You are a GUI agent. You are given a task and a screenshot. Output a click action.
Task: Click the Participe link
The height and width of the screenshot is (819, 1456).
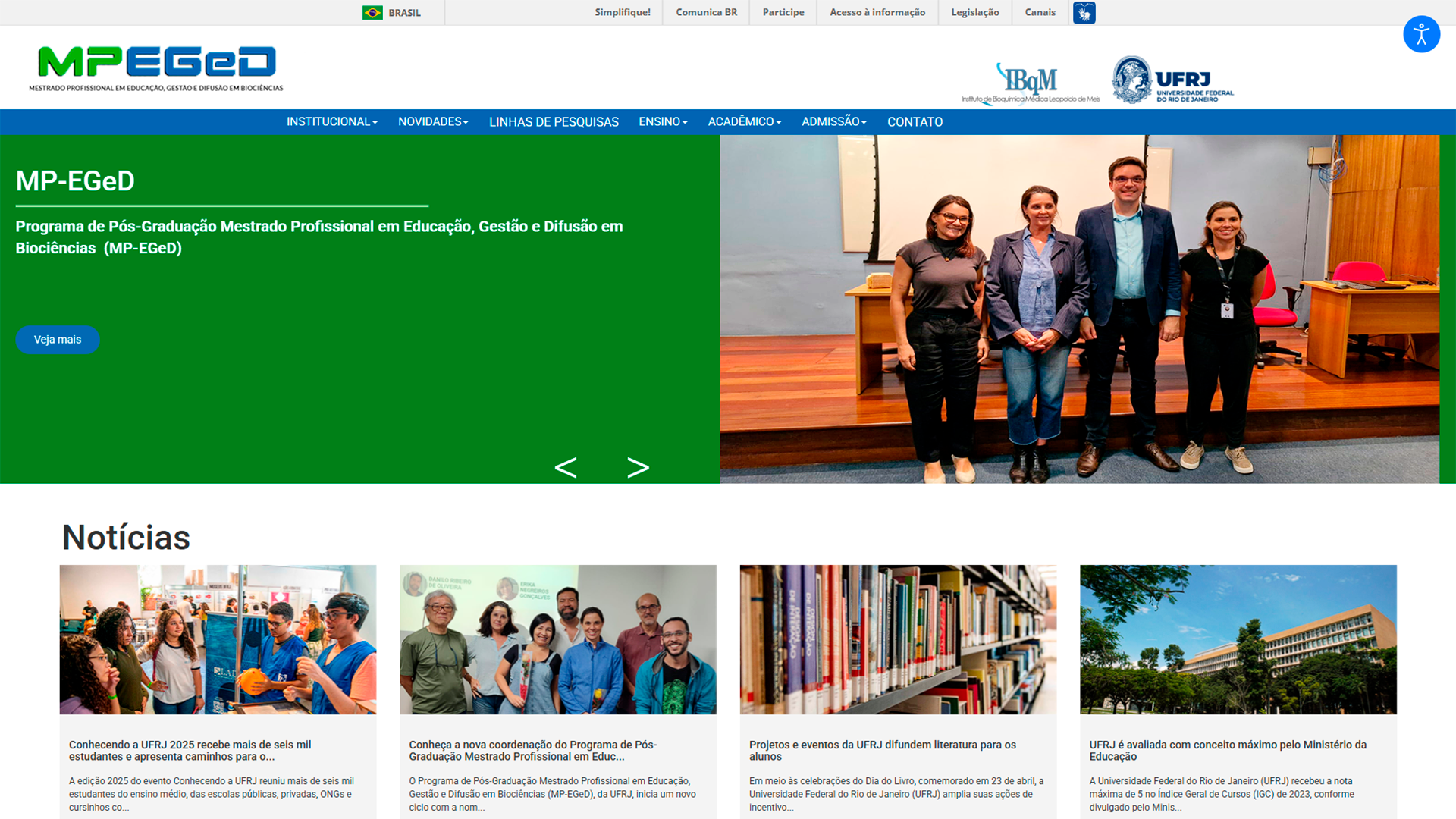pos(783,12)
